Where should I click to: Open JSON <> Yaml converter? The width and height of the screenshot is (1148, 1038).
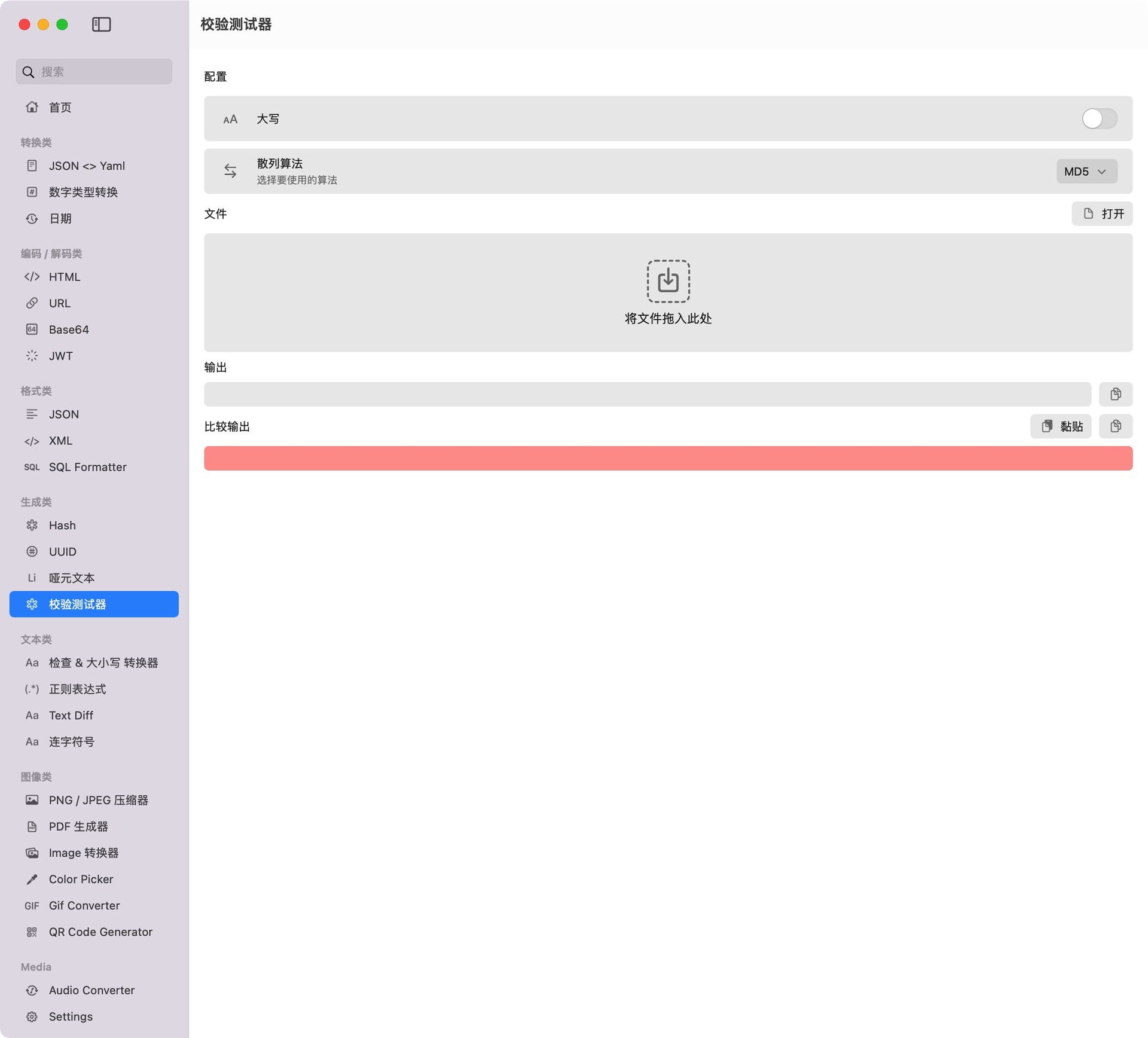94,166
